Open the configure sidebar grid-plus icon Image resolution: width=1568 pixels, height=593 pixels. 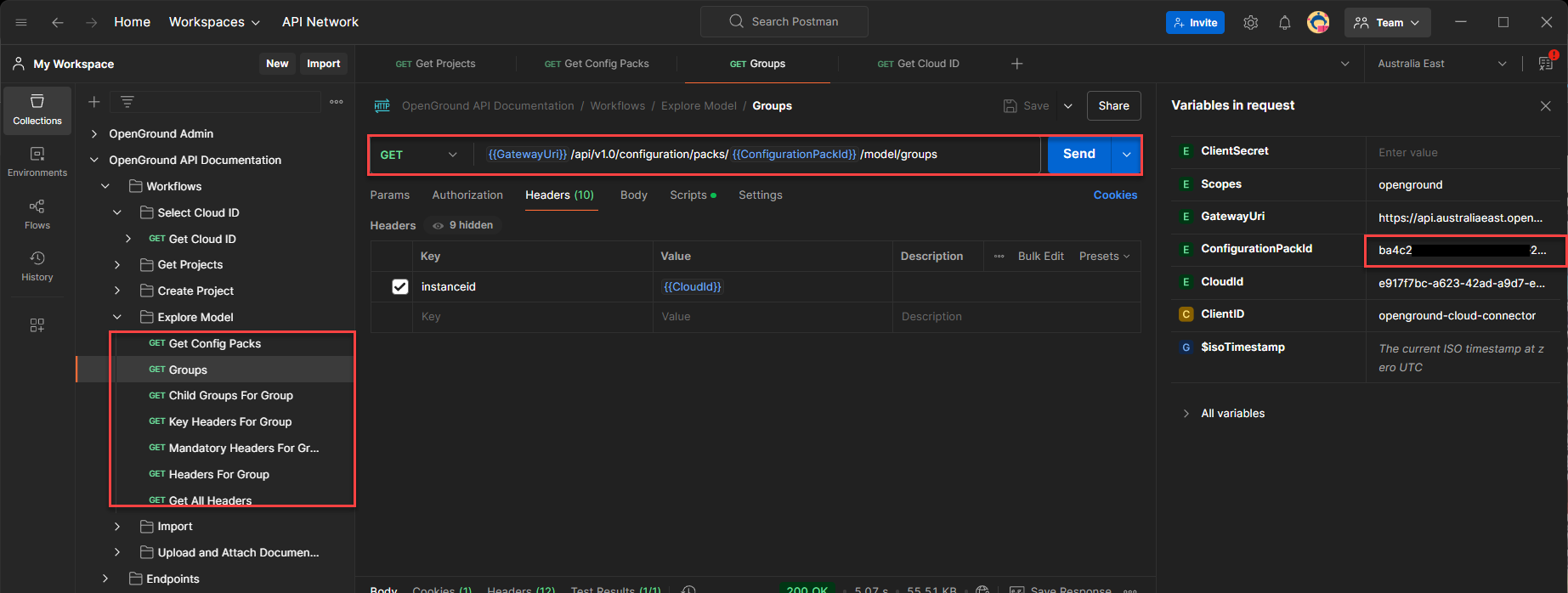[37, 325]
